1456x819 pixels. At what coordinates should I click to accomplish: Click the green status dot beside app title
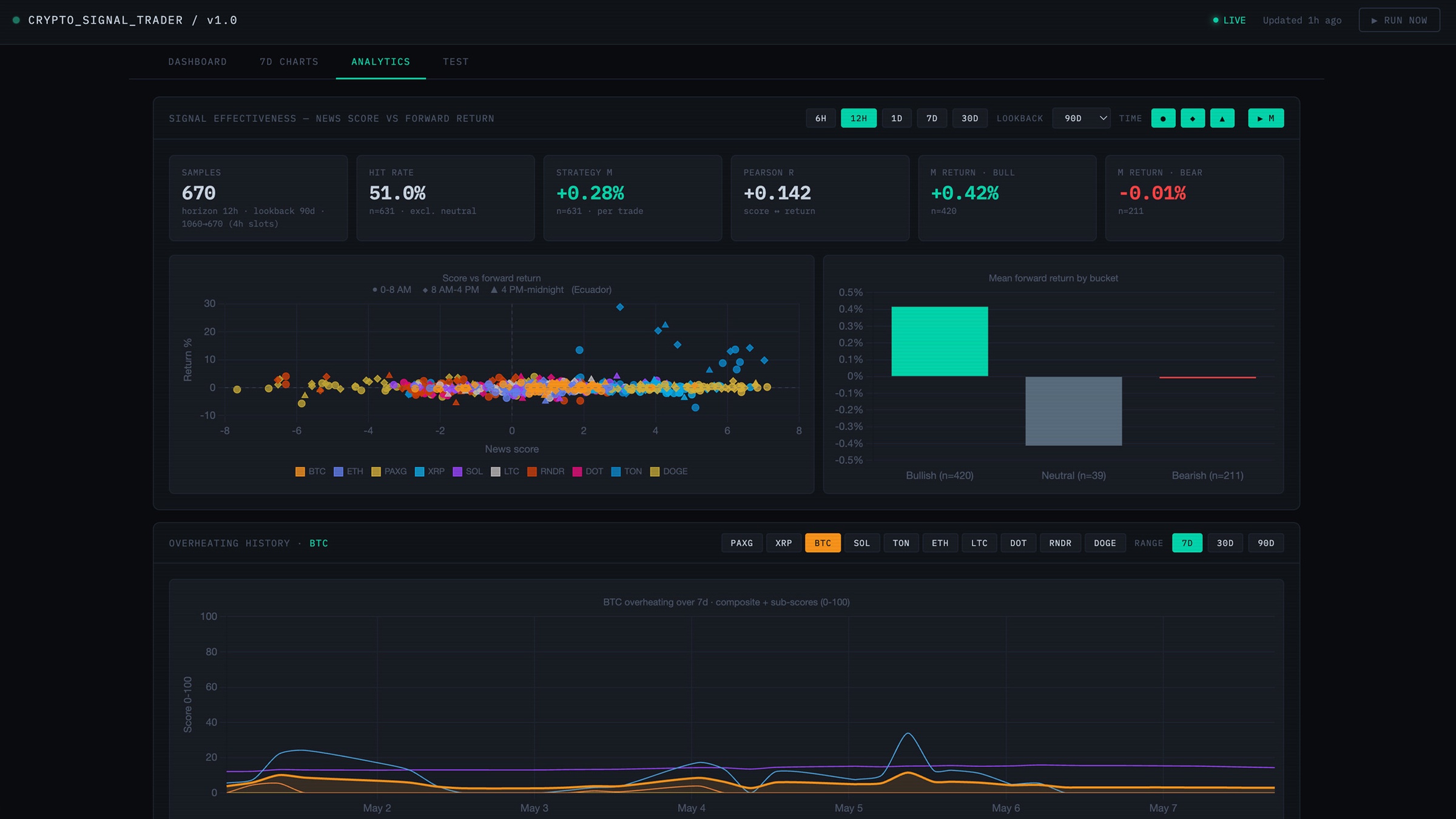click(16, 20)
